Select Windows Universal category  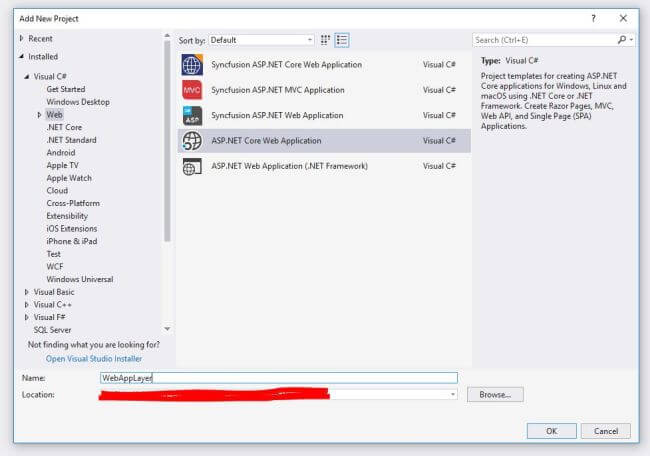[80, 279]
